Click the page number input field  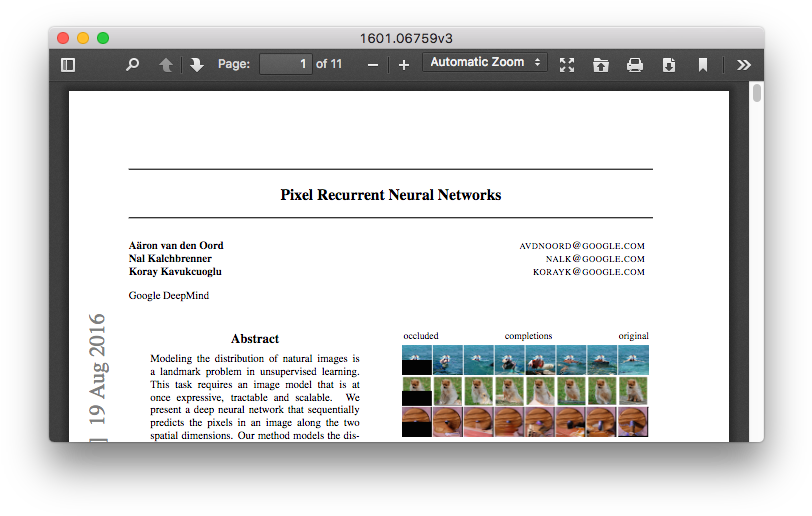coord(286,64)
